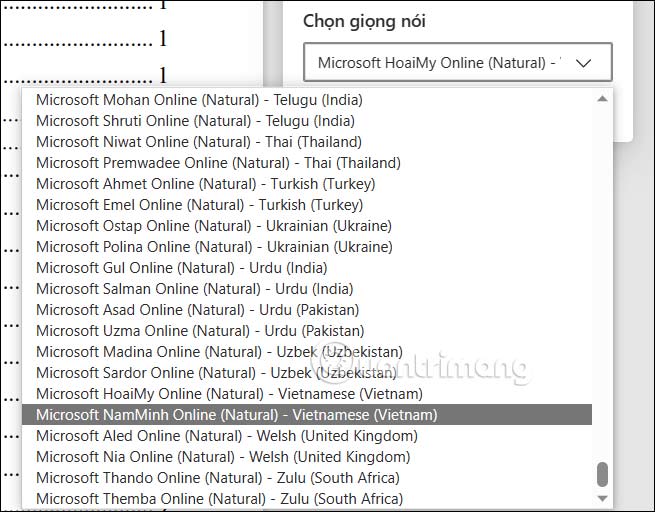
Task: Choose Microsoft Niwat Online Thai voice
Action: 307,142
